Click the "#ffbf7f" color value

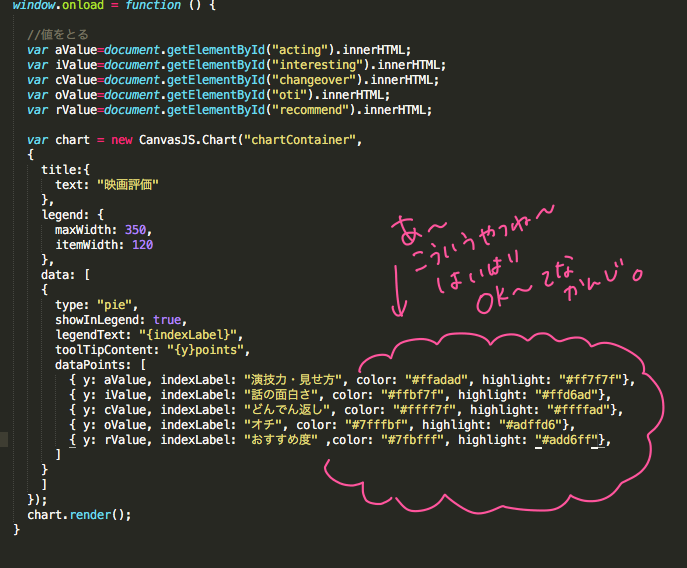click(412, 394)
